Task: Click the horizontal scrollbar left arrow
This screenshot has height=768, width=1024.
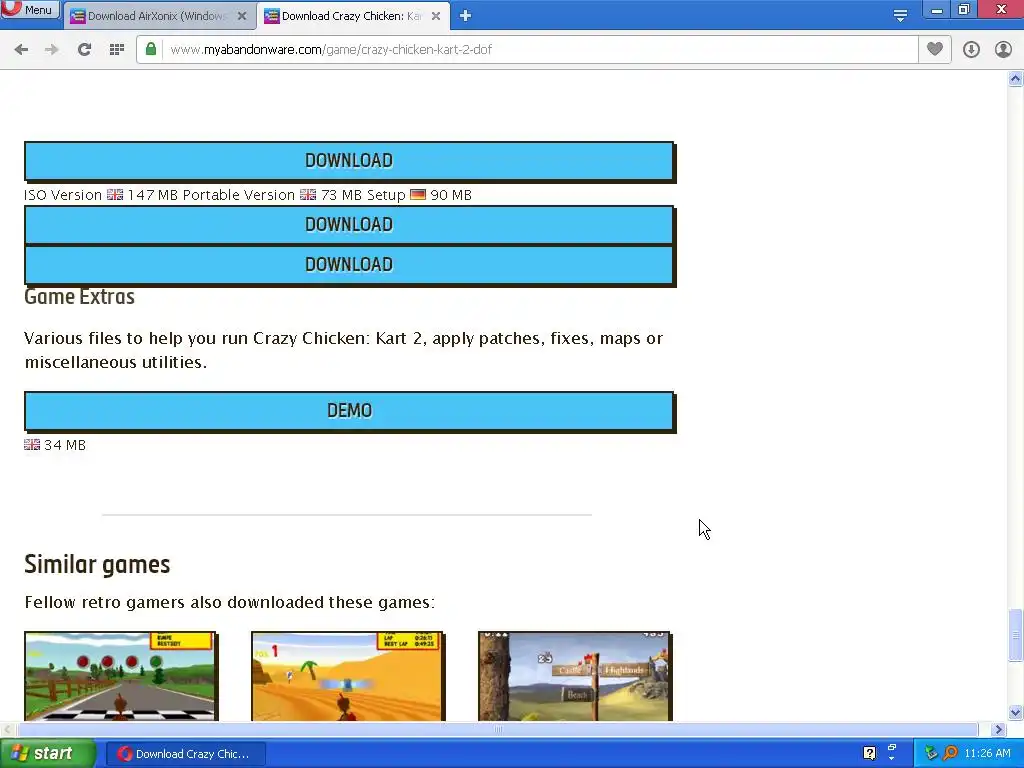Action: [7, 729]
